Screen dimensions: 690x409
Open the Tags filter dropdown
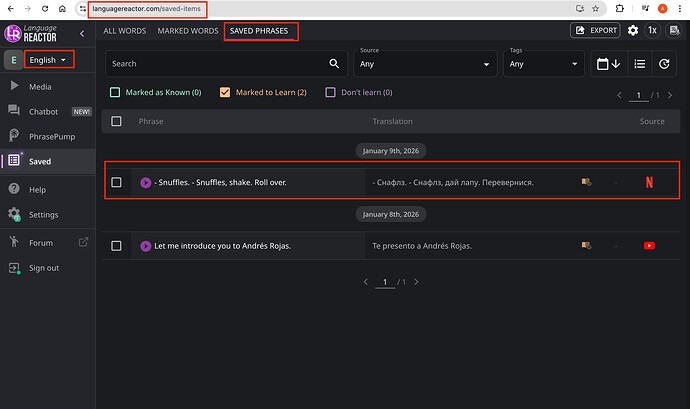pos(543,64)
